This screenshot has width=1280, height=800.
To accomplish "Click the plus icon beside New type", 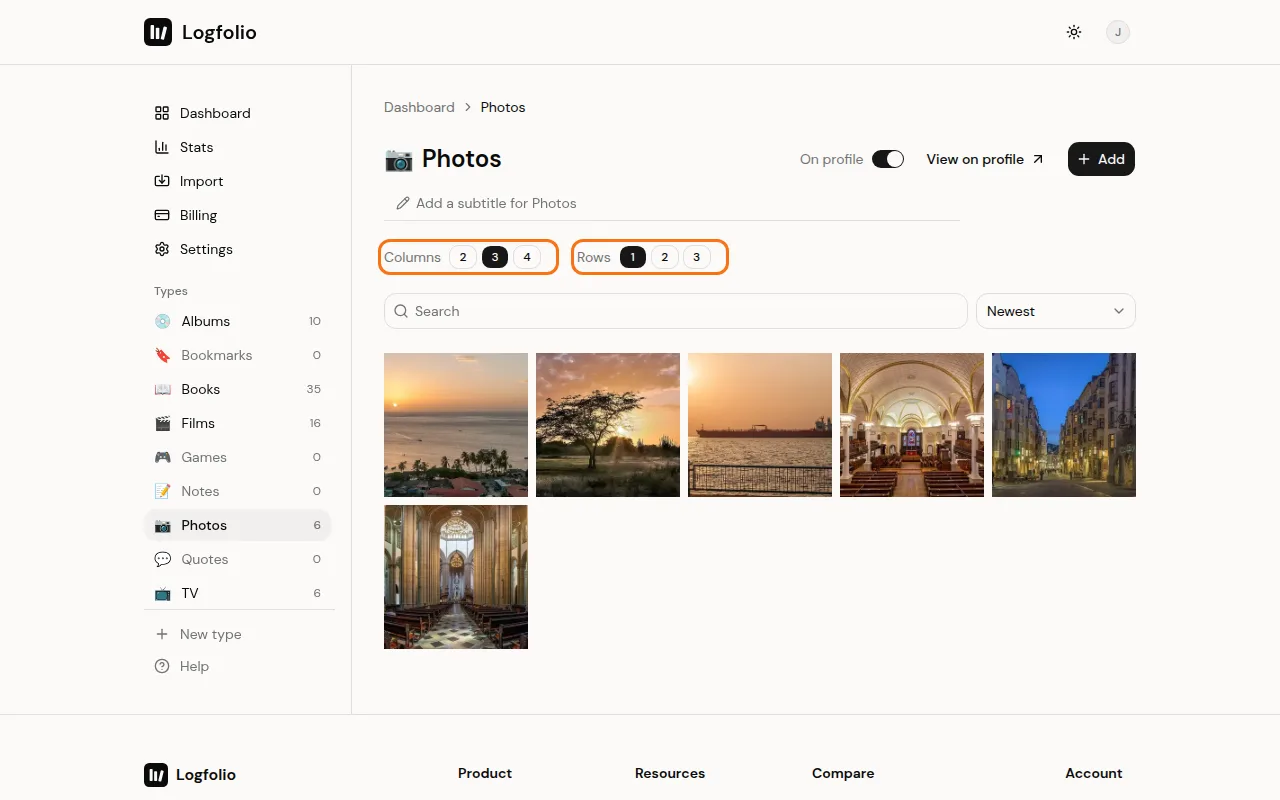I will 162,634.
